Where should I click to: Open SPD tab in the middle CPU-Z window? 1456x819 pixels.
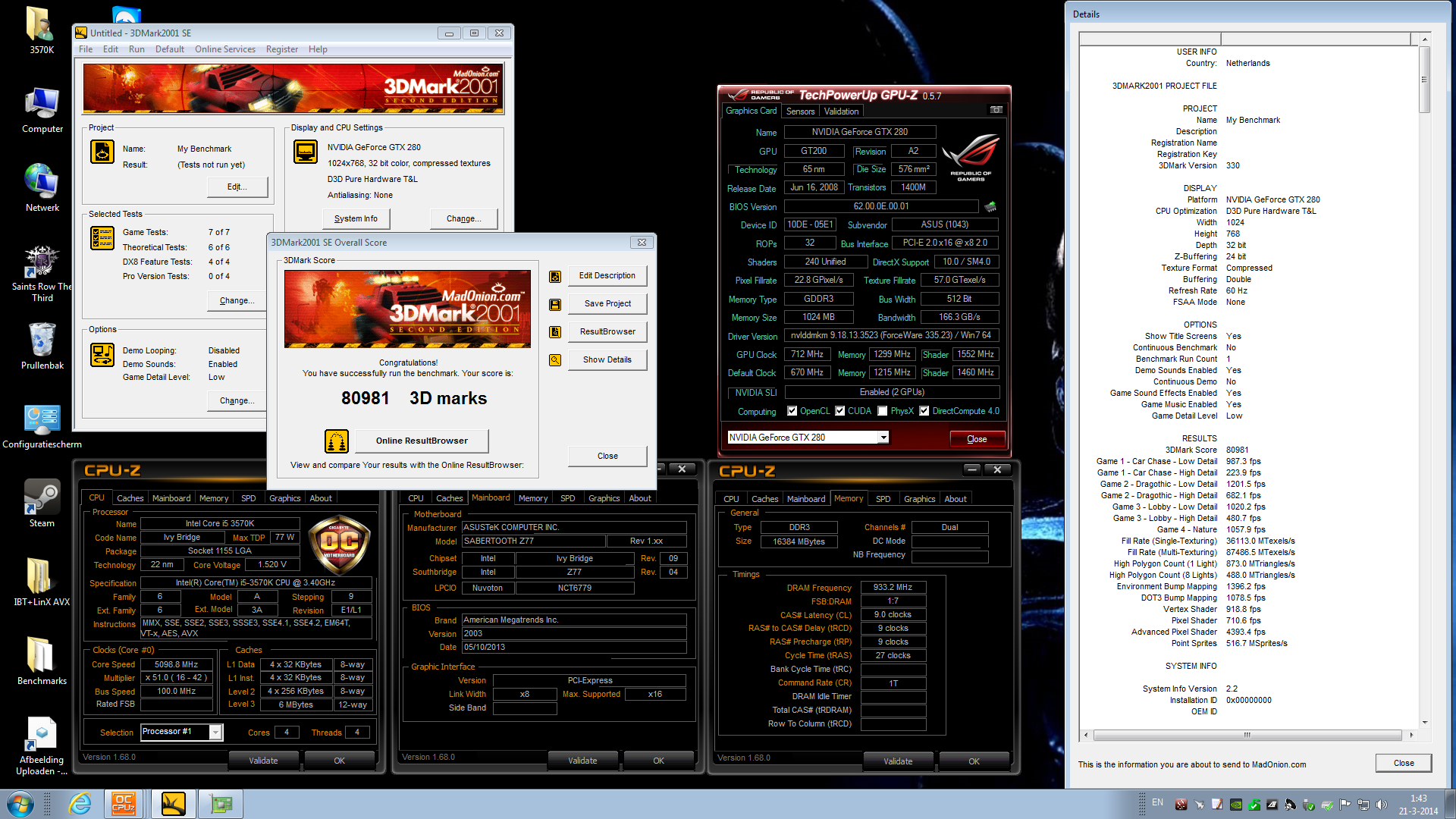click(x=567, y=498)
